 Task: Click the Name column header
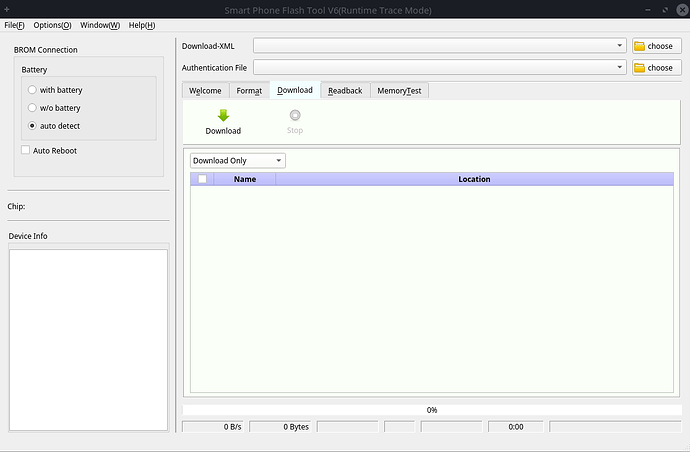tap(245, 179)
